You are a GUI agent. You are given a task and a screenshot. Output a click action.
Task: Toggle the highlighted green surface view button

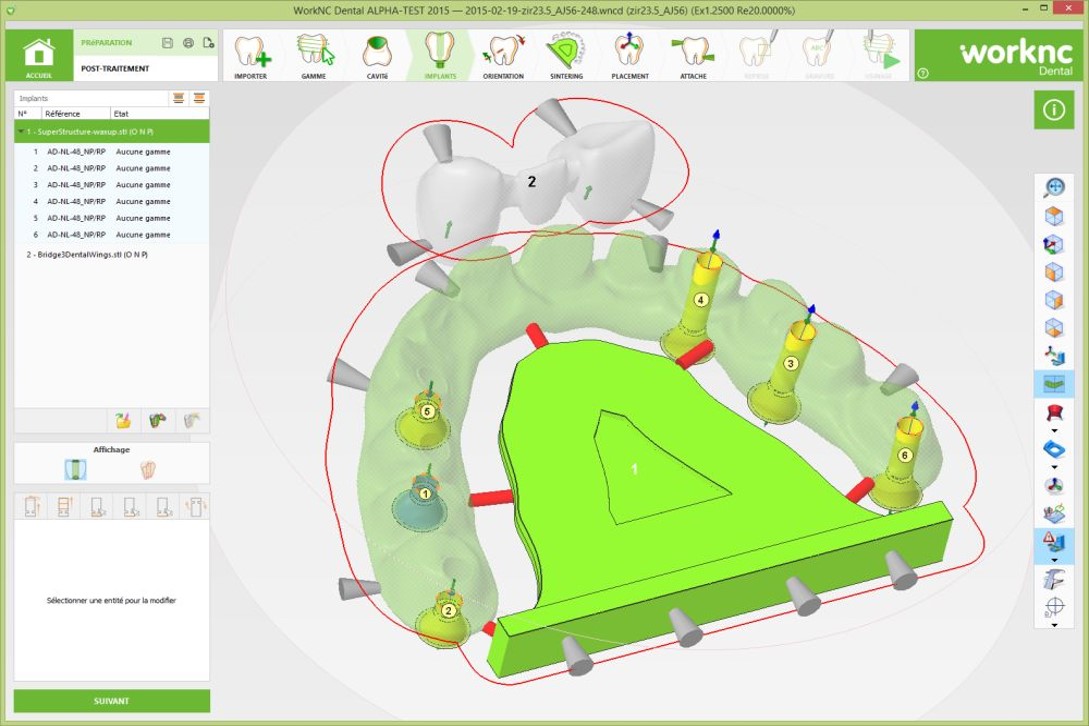(1053, 383)
